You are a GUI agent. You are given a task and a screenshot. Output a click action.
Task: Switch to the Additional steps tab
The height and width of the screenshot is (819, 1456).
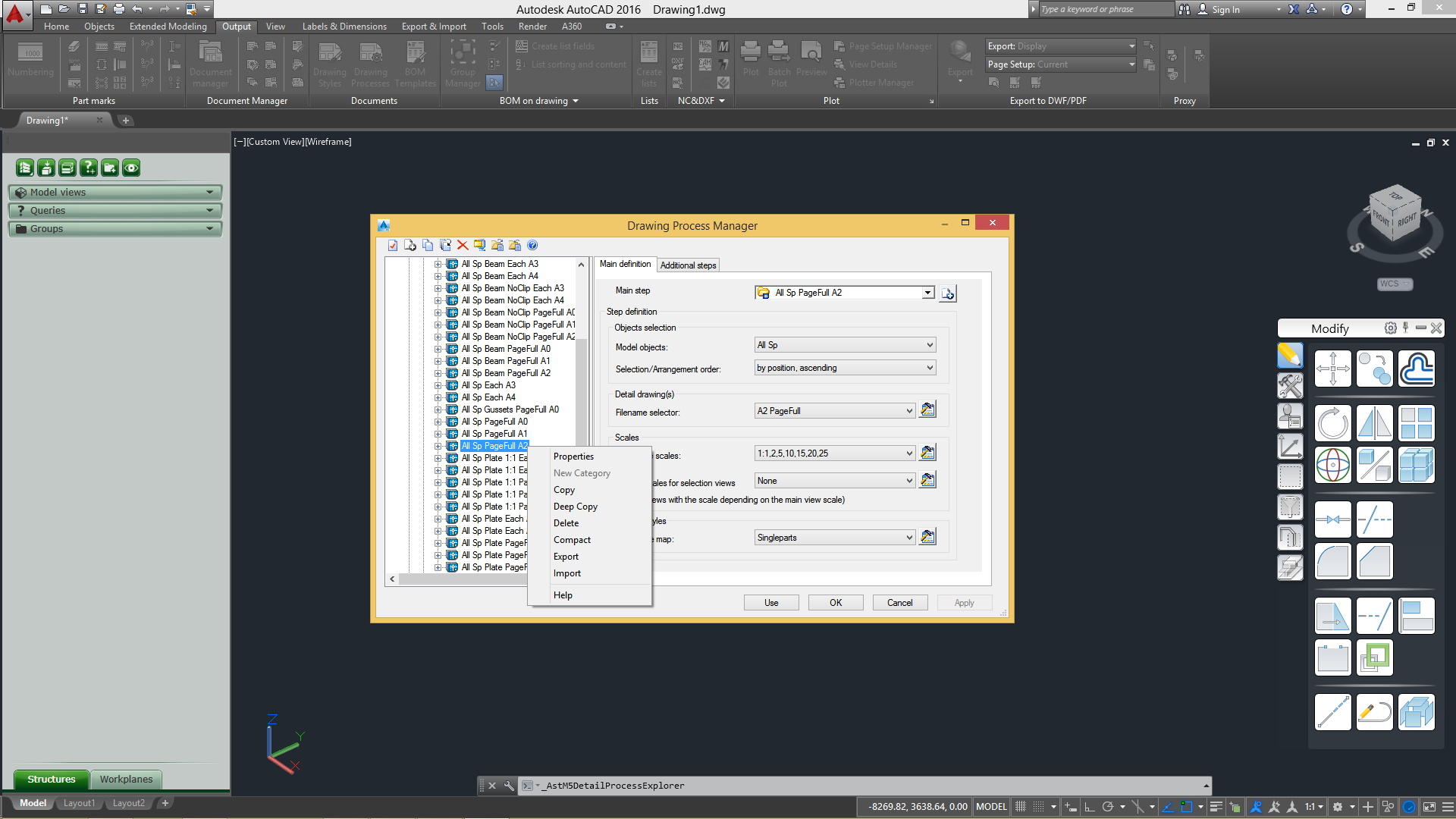click(687, 265)
